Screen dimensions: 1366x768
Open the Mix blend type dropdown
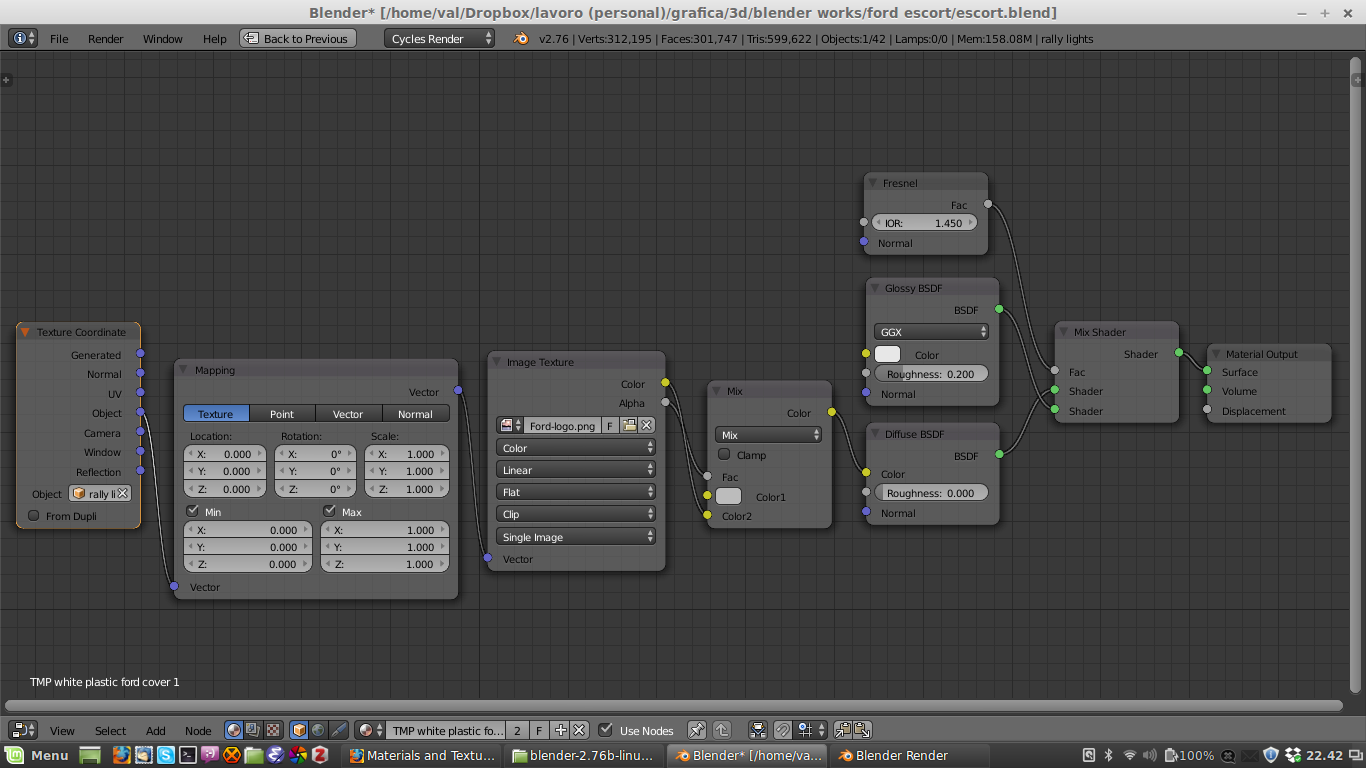(x=769, y=435)
